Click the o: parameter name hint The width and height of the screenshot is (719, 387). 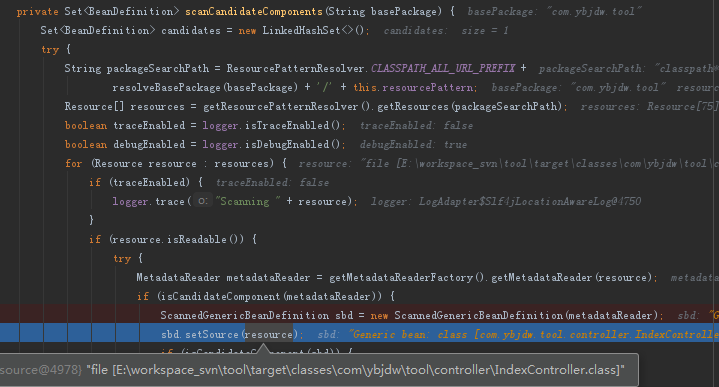click(x=202, y=201)
